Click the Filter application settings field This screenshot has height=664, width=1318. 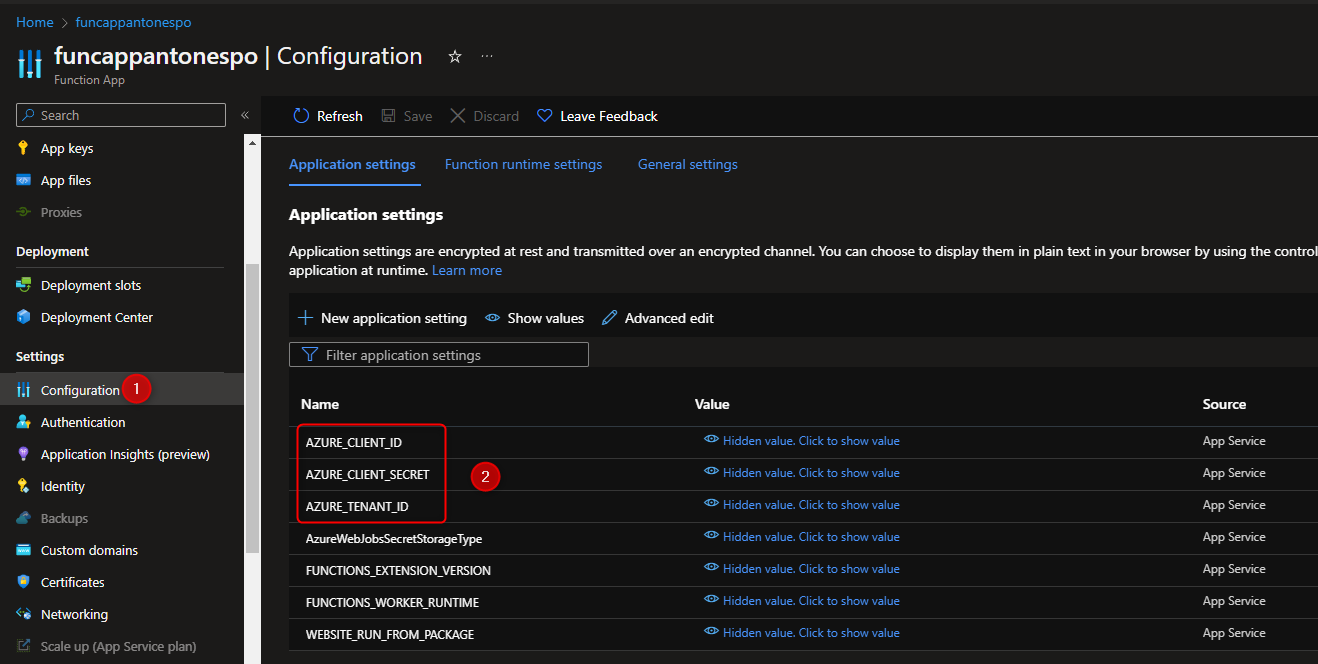click(438, 354)
